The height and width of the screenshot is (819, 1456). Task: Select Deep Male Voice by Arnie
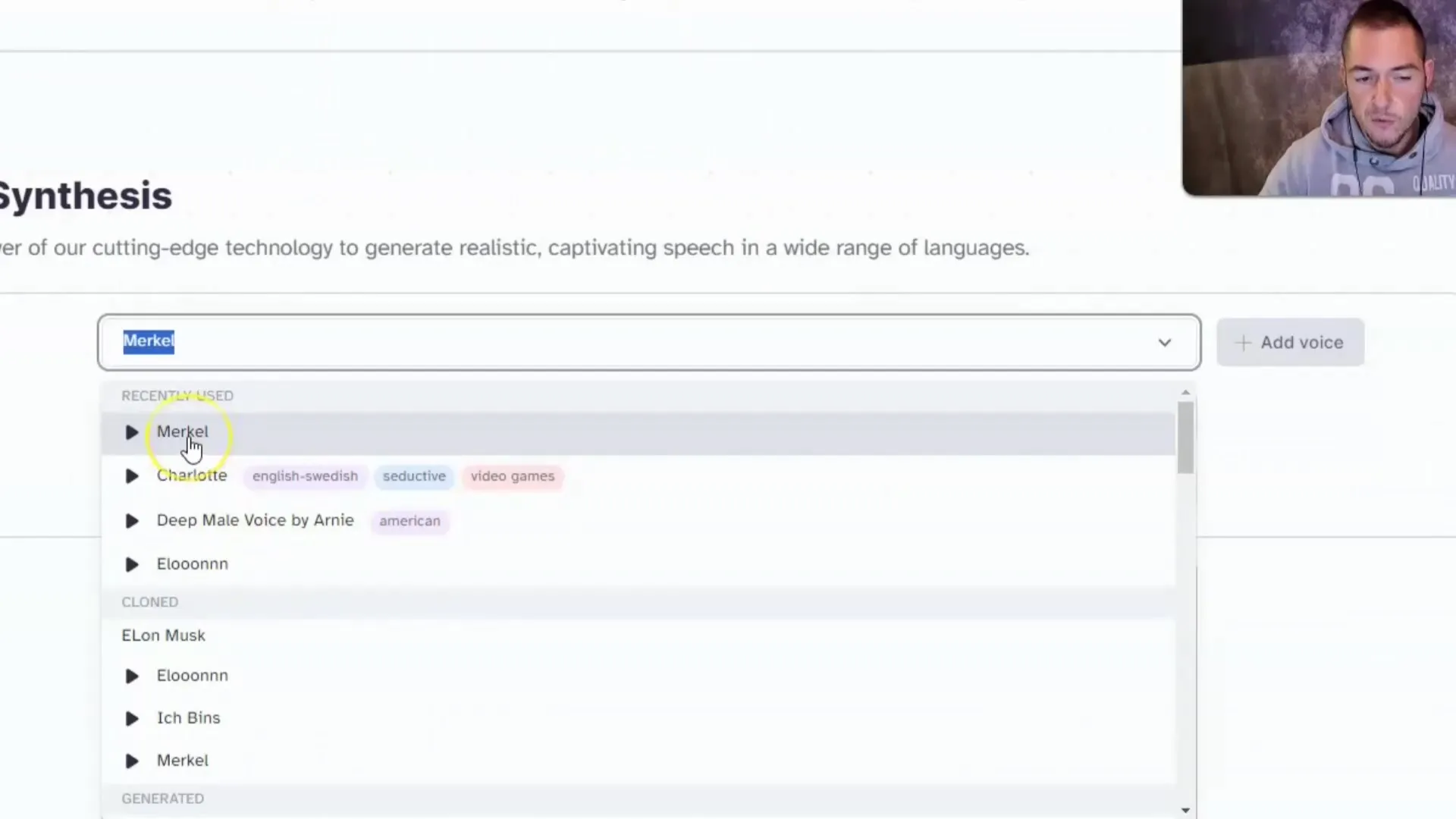pos(255,520)
